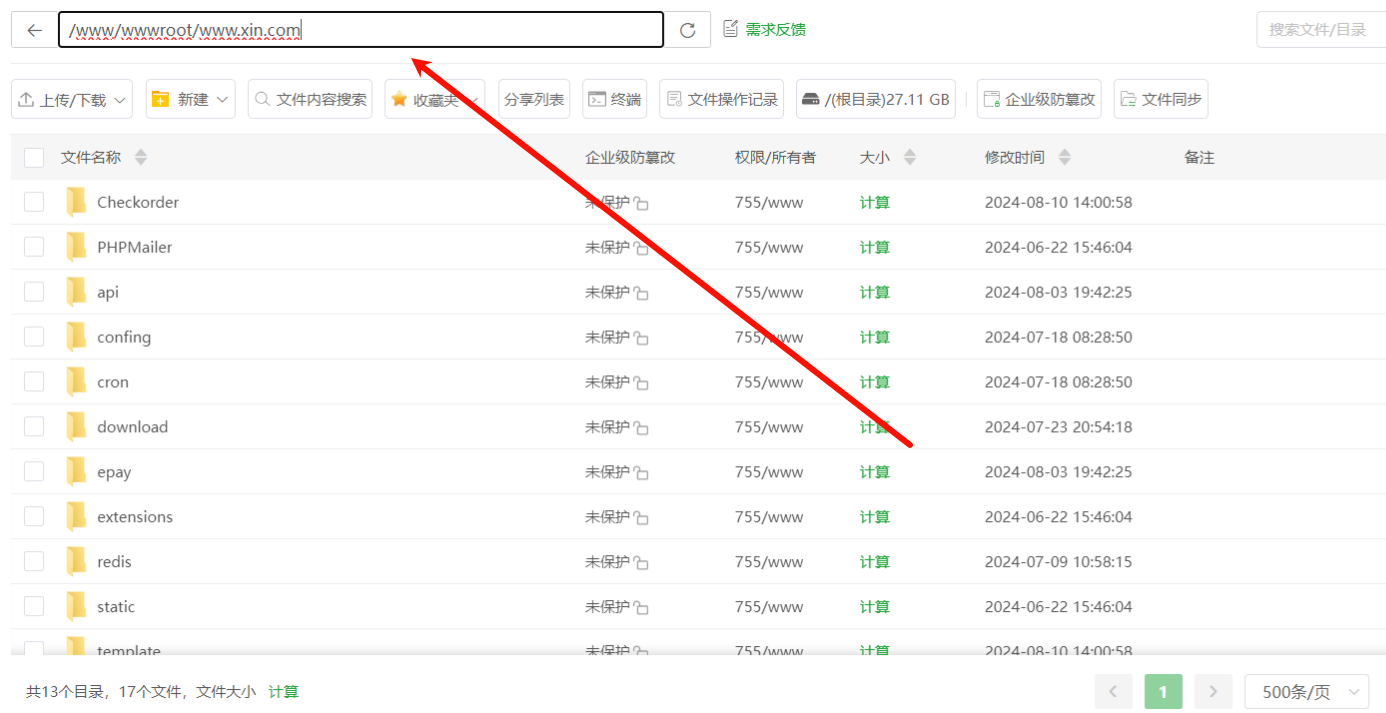Click 755/www permission for PHPMailer
The image size is (1386, 713).
769,247
